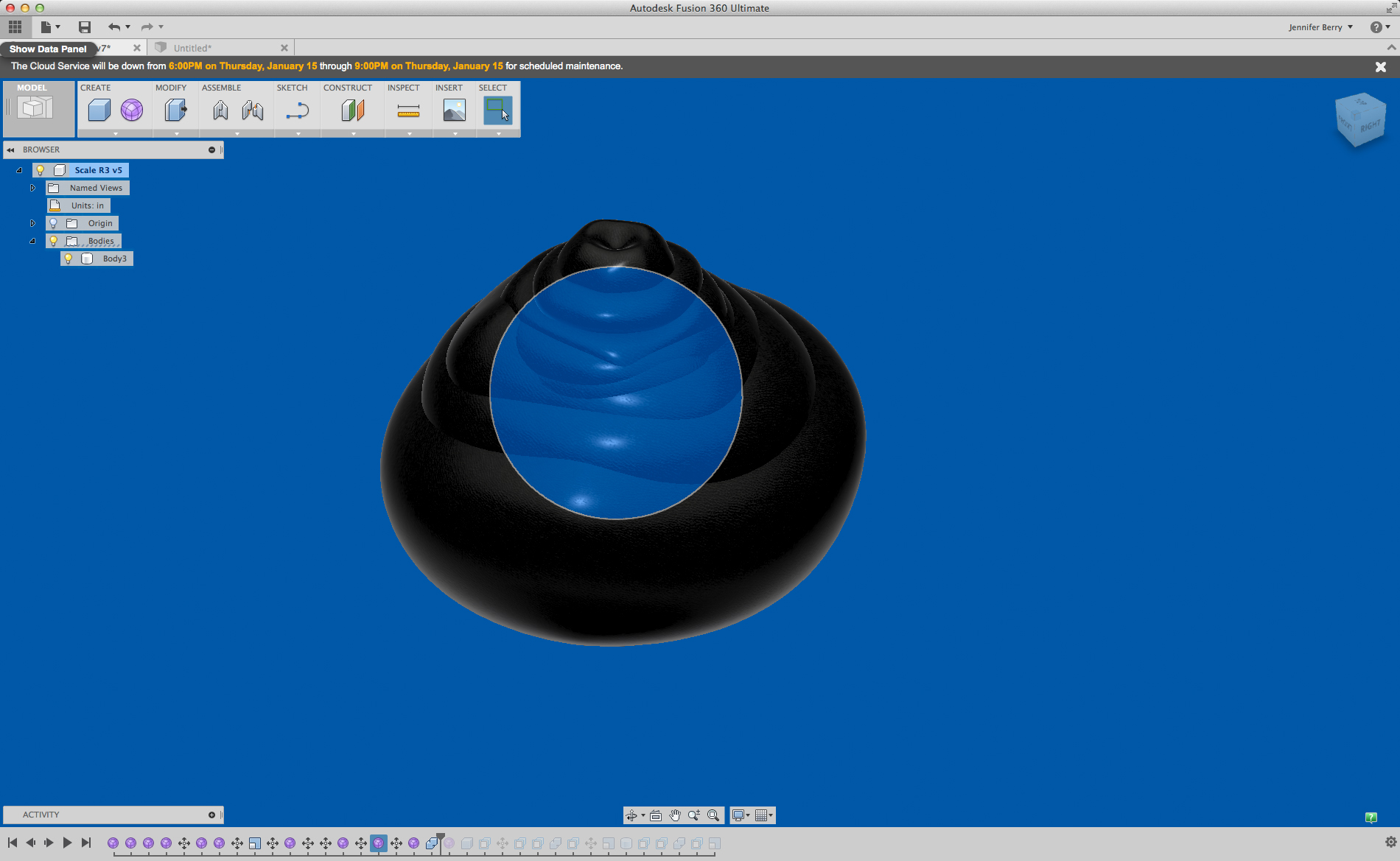
Task: Toggle visibility bulb for Scale R3 v5
Action: (41, 170)
